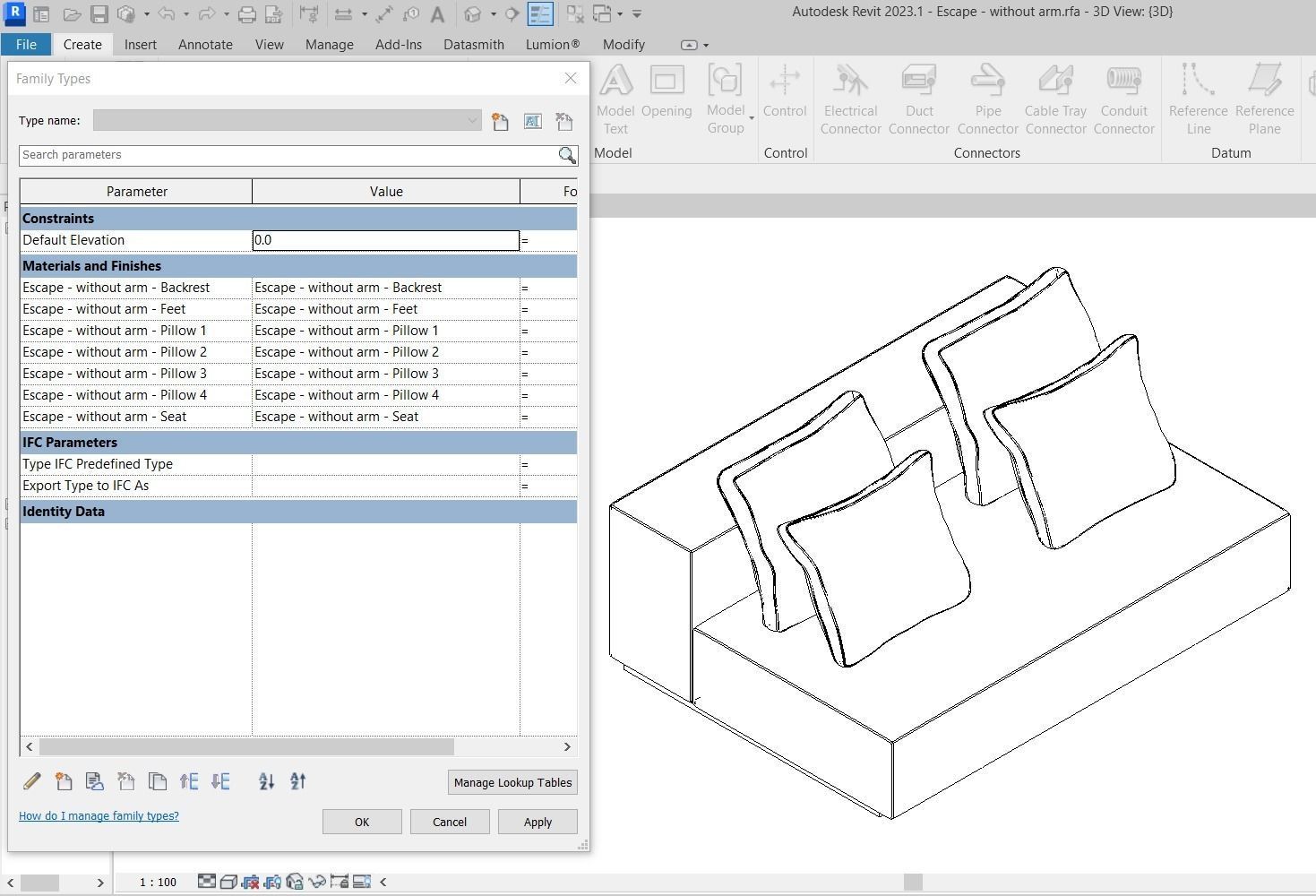Switch to the Insert ribbon tab
Viewport: 1316px width, 896px height.
[141, 44]
